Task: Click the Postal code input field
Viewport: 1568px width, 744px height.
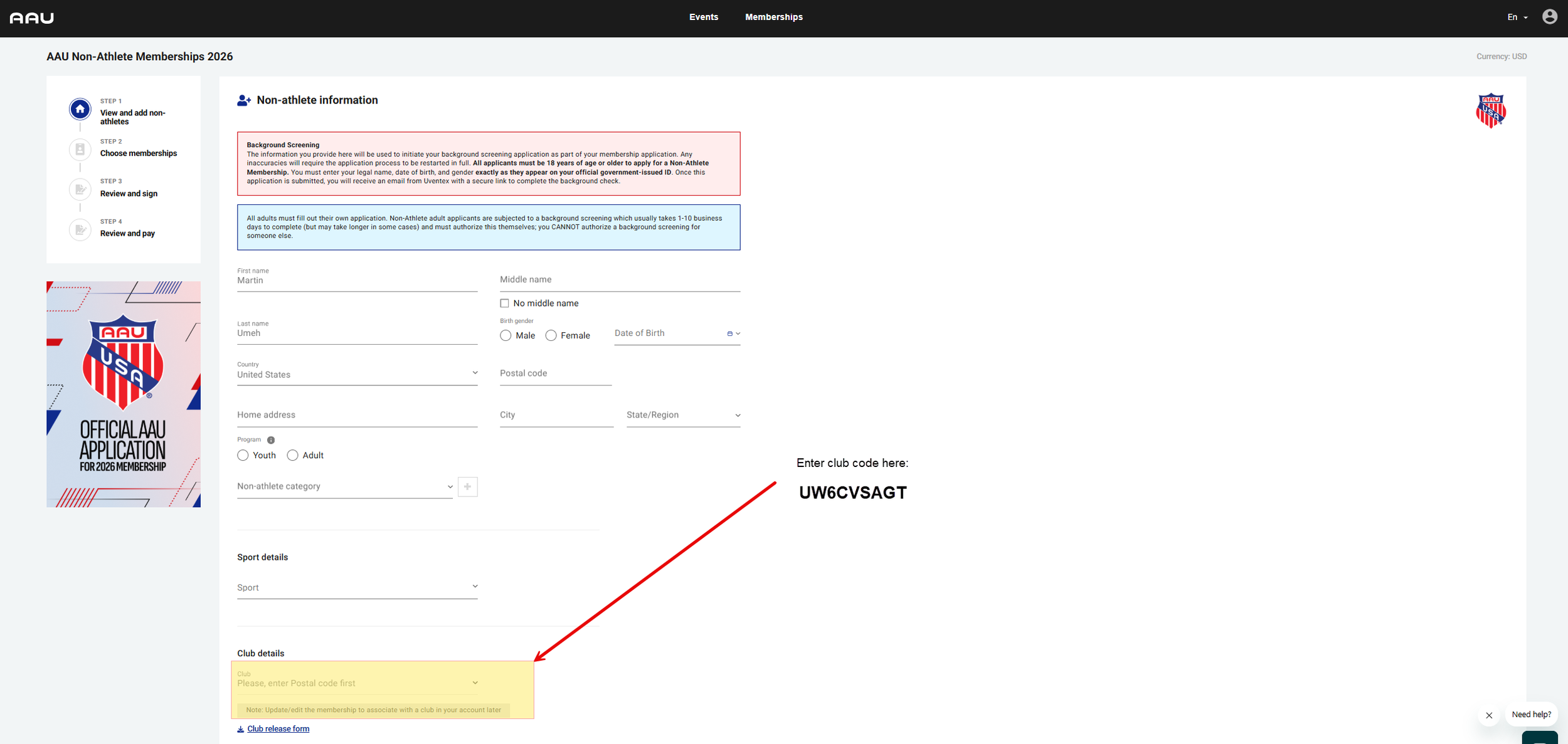Action: coord(555,374)
